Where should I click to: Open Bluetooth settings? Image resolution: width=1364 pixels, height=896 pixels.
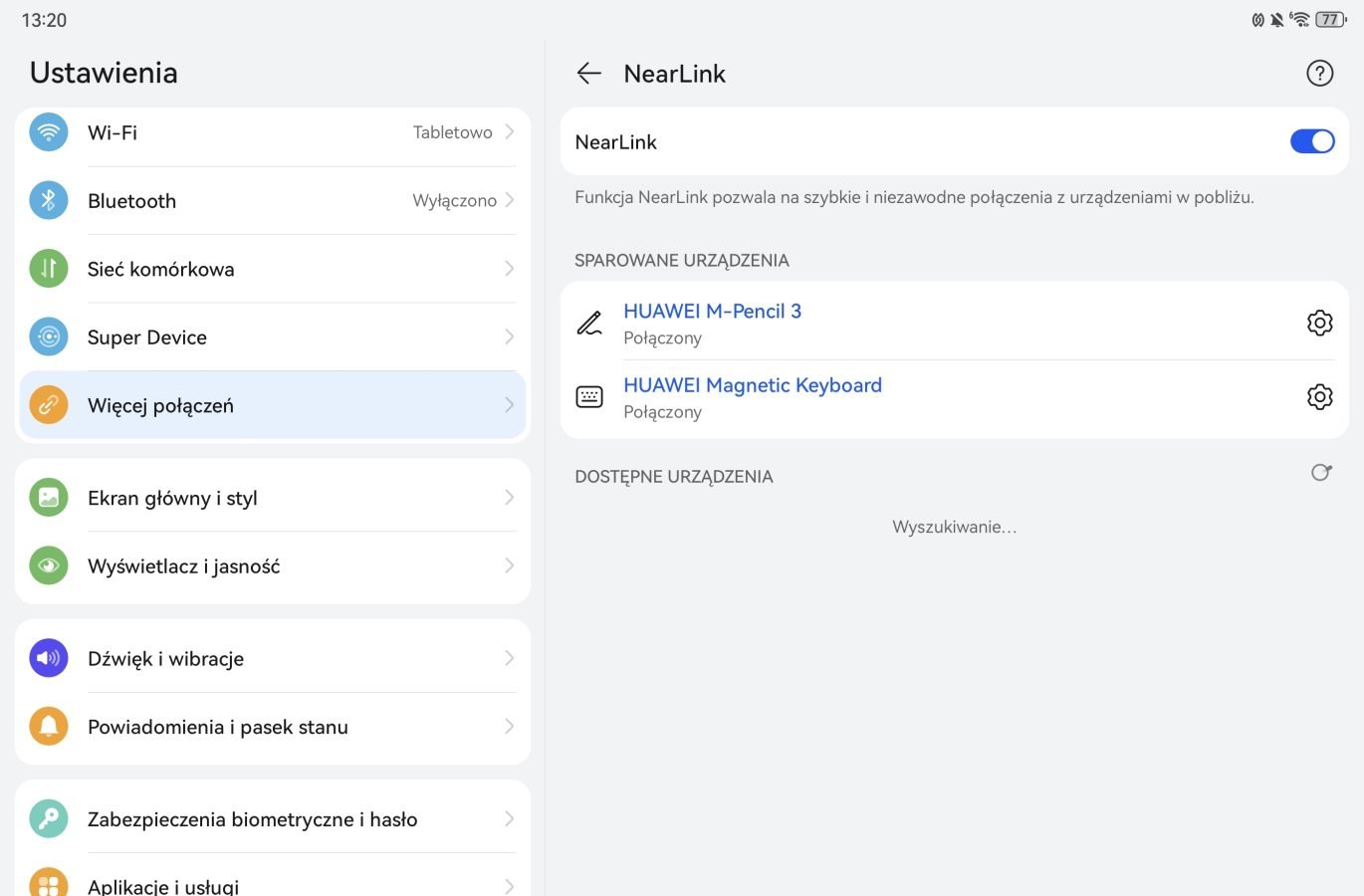[x=273, y=200]
